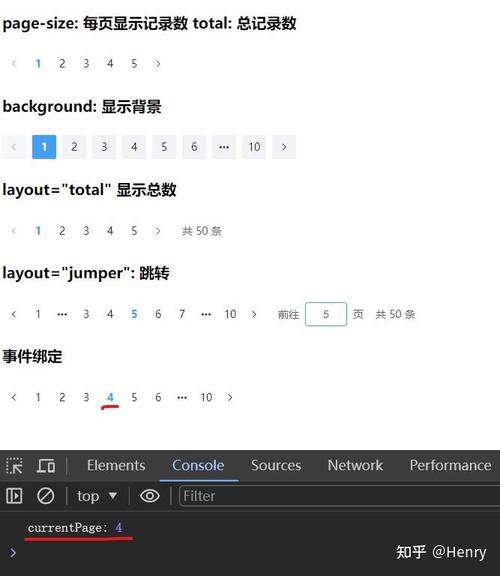Select page 4 in background pagination
The width and height of the screenshot is (500, 576).
tap(134, 147)
